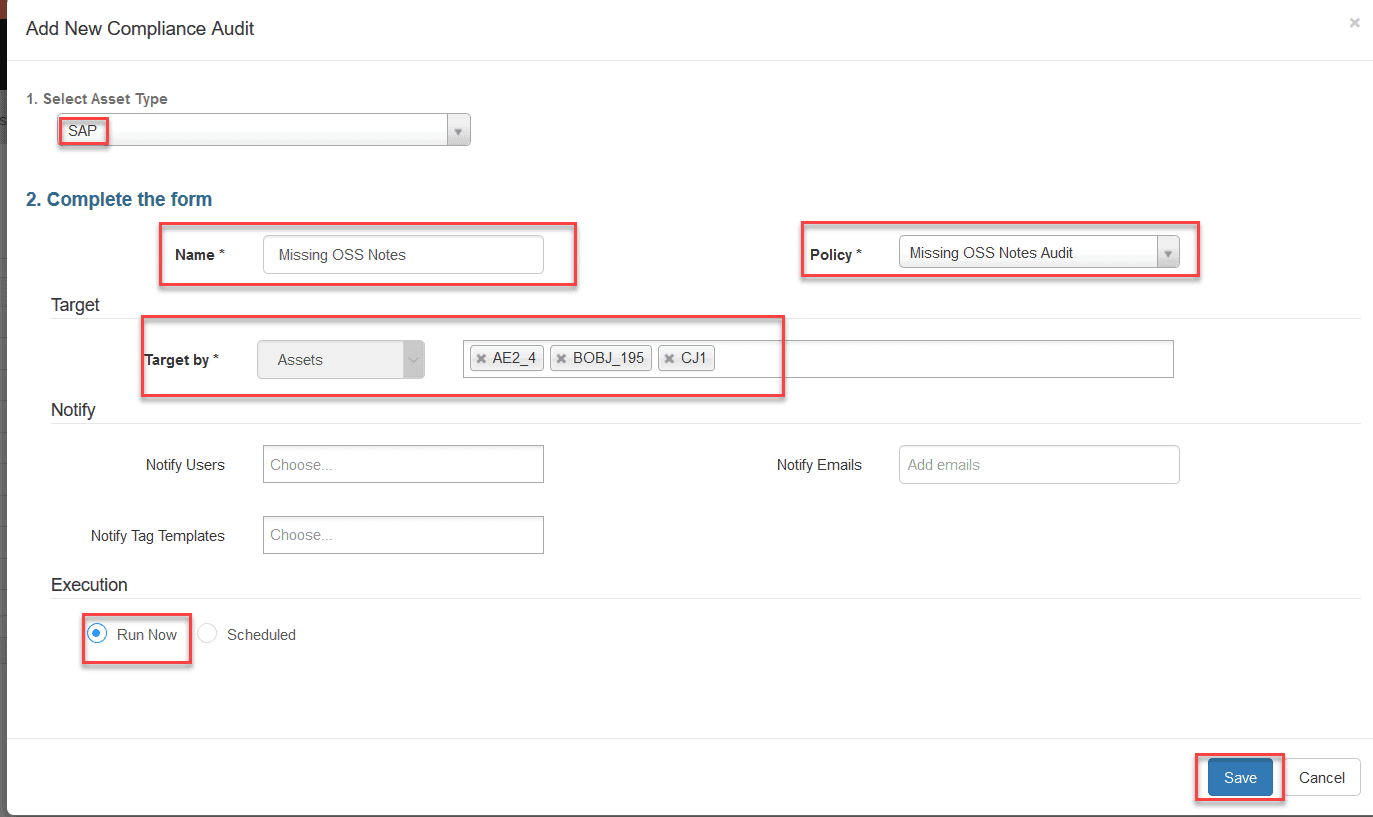The width and height of the screenshot is (1373, 817).
Task: Click the Notify Emails input box
Action: (1038, 465)
